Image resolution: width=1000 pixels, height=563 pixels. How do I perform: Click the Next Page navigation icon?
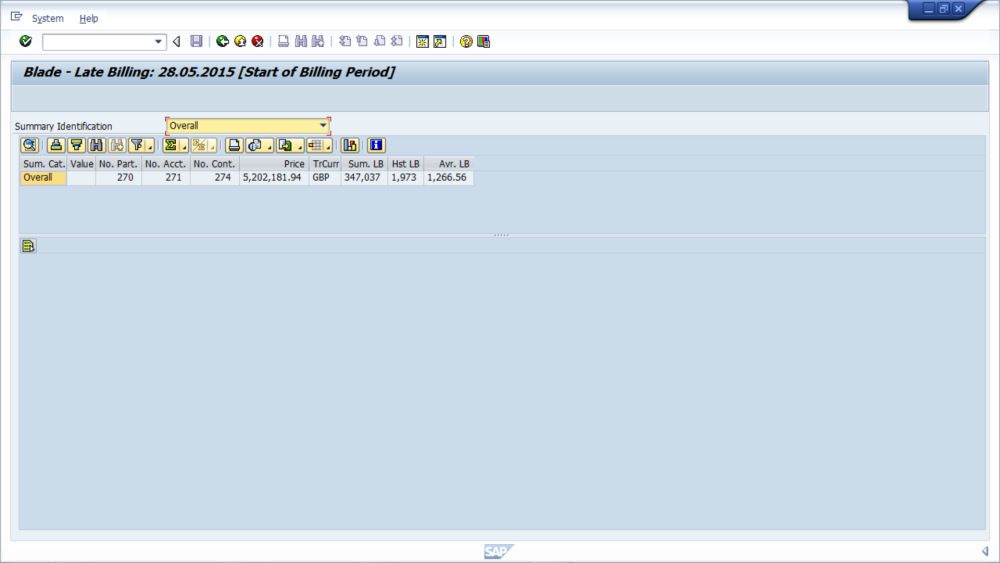coord(379,41)
